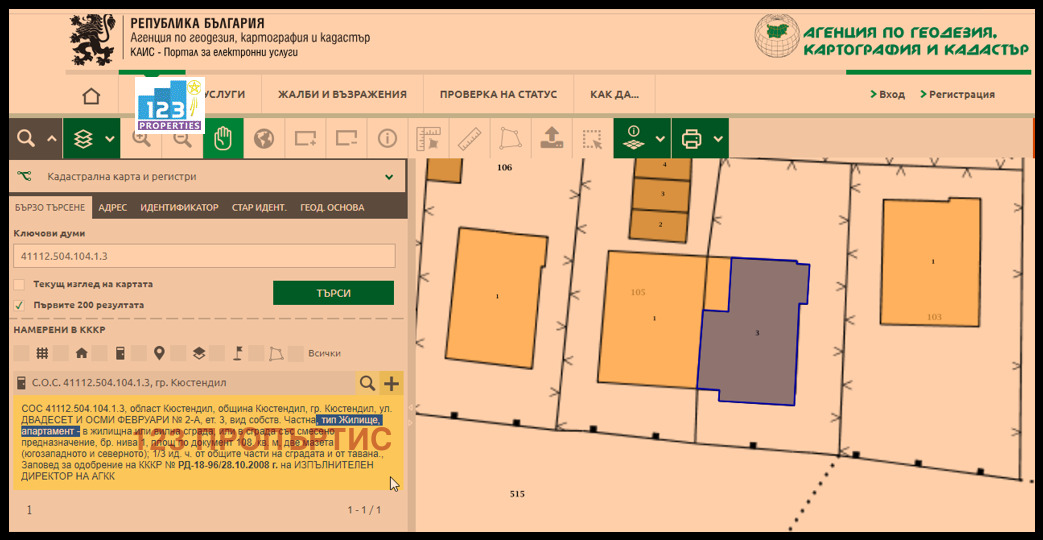1043x540 pixels.
Task: Uncheck 'Първите 200 резултата' checkbox
Action: pyautogui.click(x=19, y=305)
